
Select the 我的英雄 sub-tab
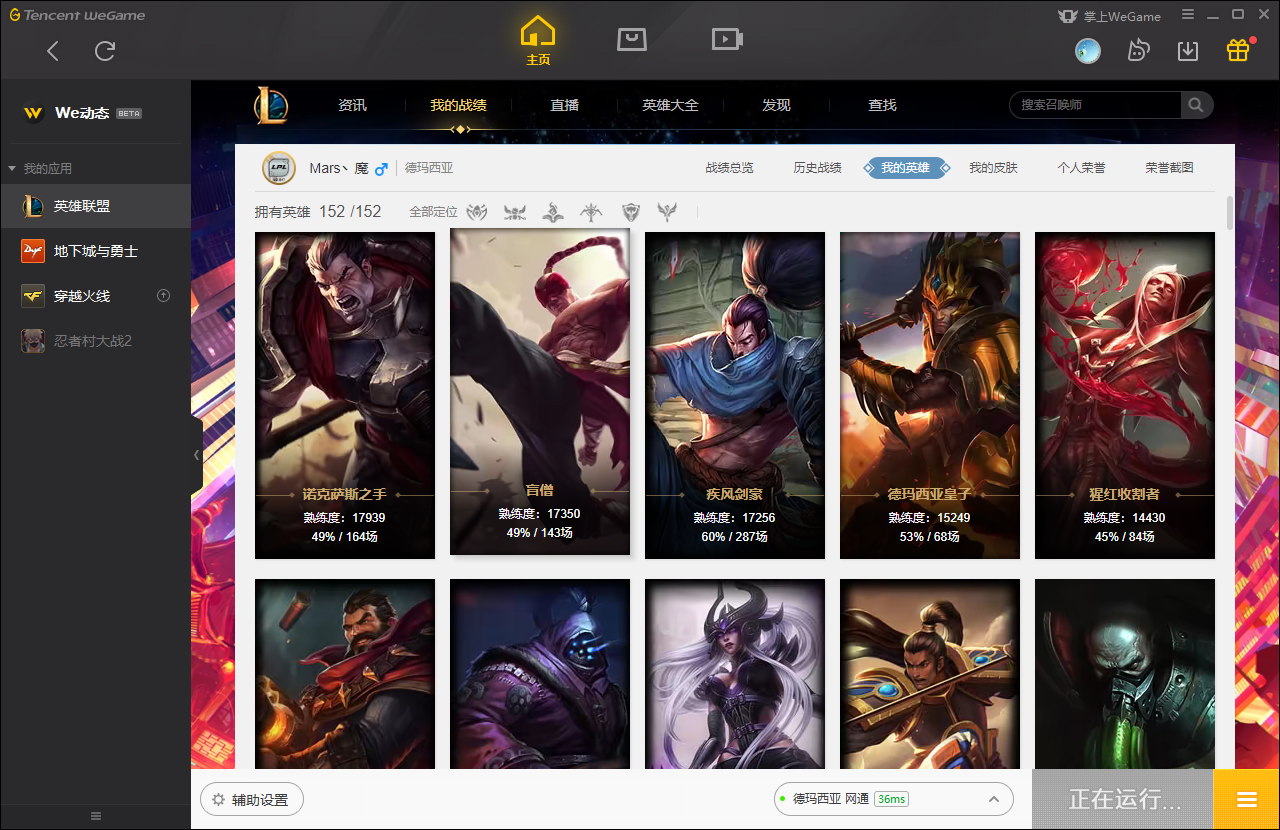pos(905,168)
